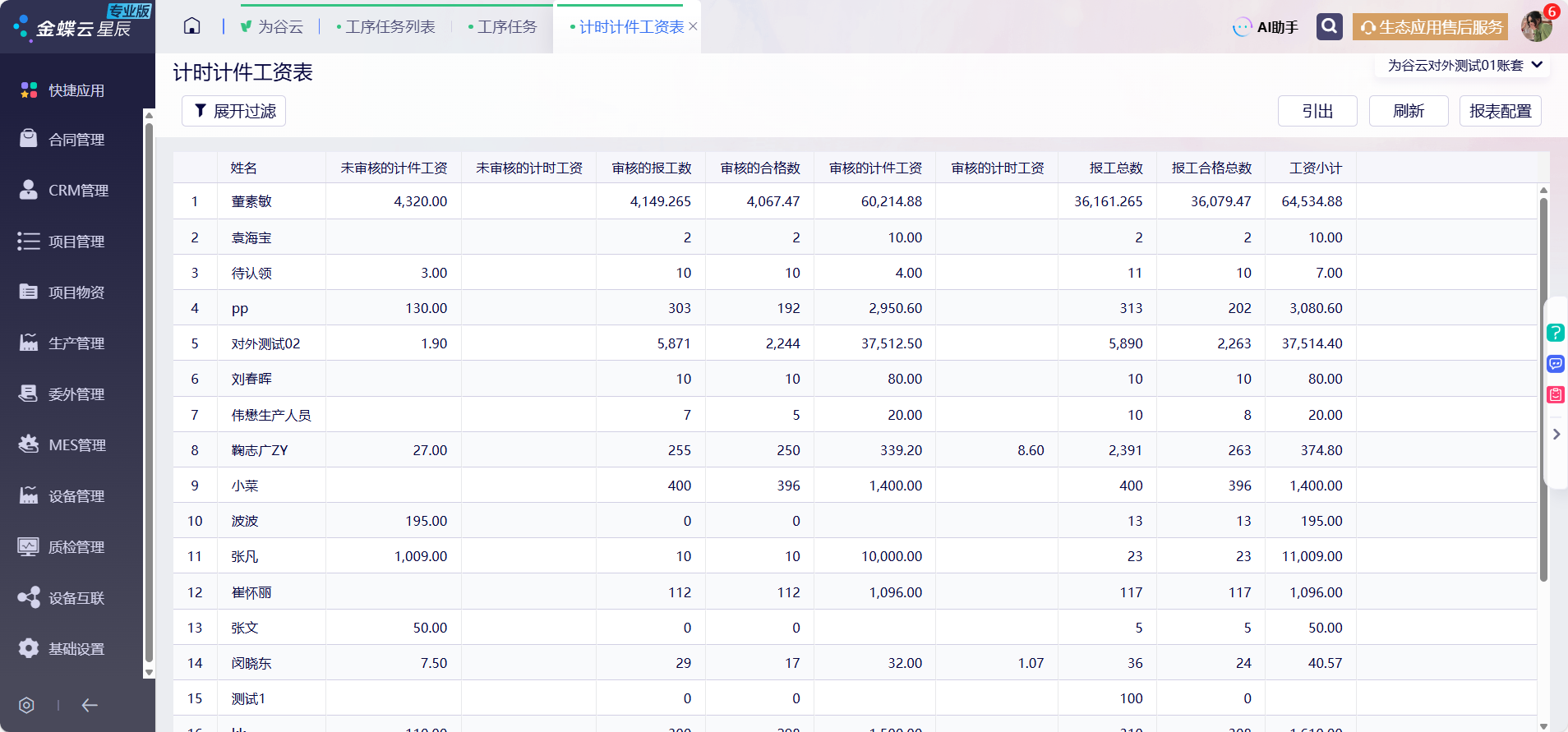1568x732 pixels.
Task: Click the 引出 export button
Action: pos(1317,111)
